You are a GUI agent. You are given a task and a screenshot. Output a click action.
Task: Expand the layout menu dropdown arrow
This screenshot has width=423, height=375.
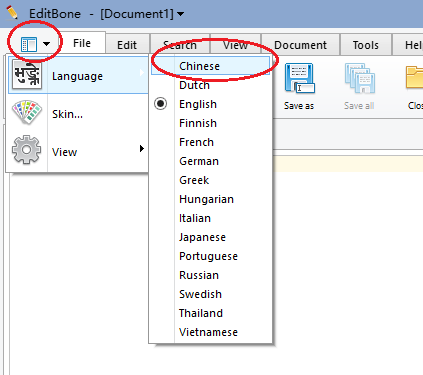pos(46,44)
